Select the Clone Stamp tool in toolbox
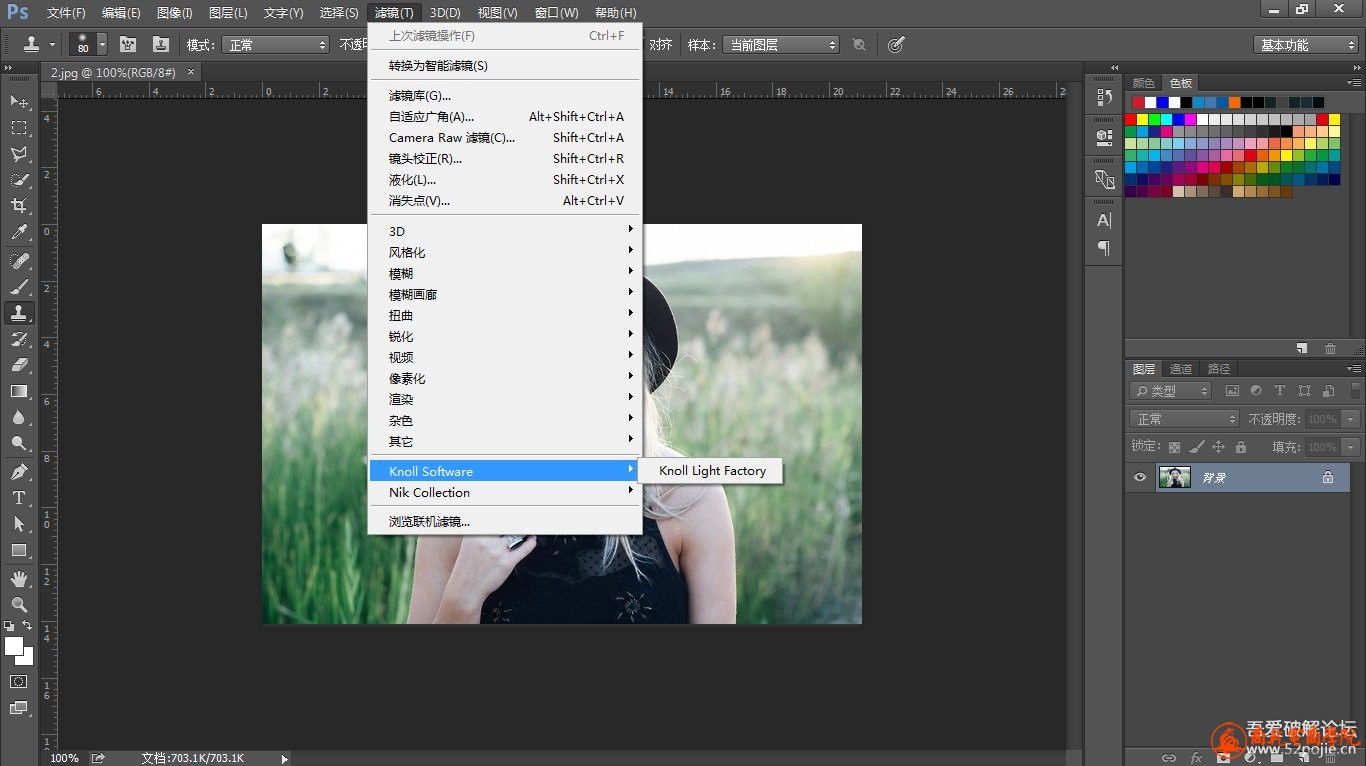 coord(18,313)
